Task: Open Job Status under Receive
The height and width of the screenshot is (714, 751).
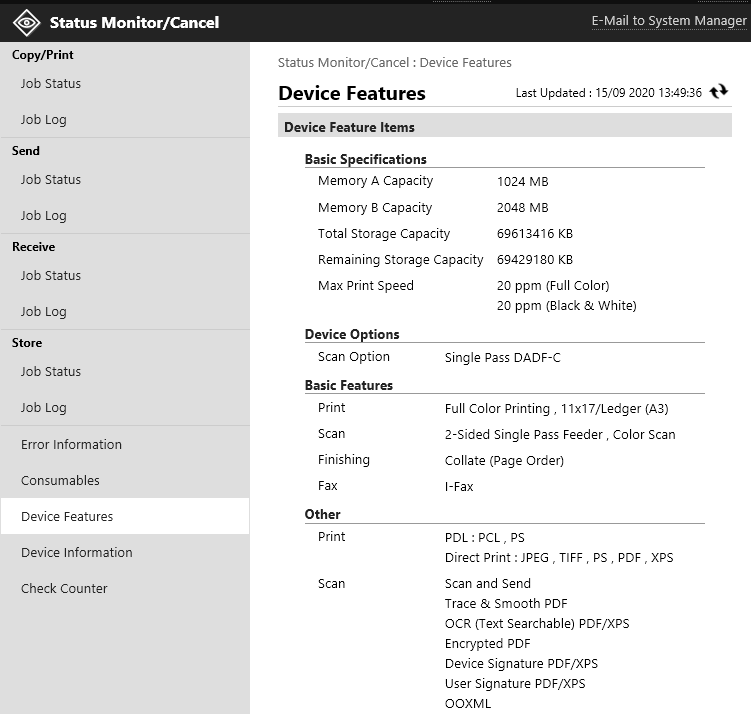Action: [x=51, y=276]
